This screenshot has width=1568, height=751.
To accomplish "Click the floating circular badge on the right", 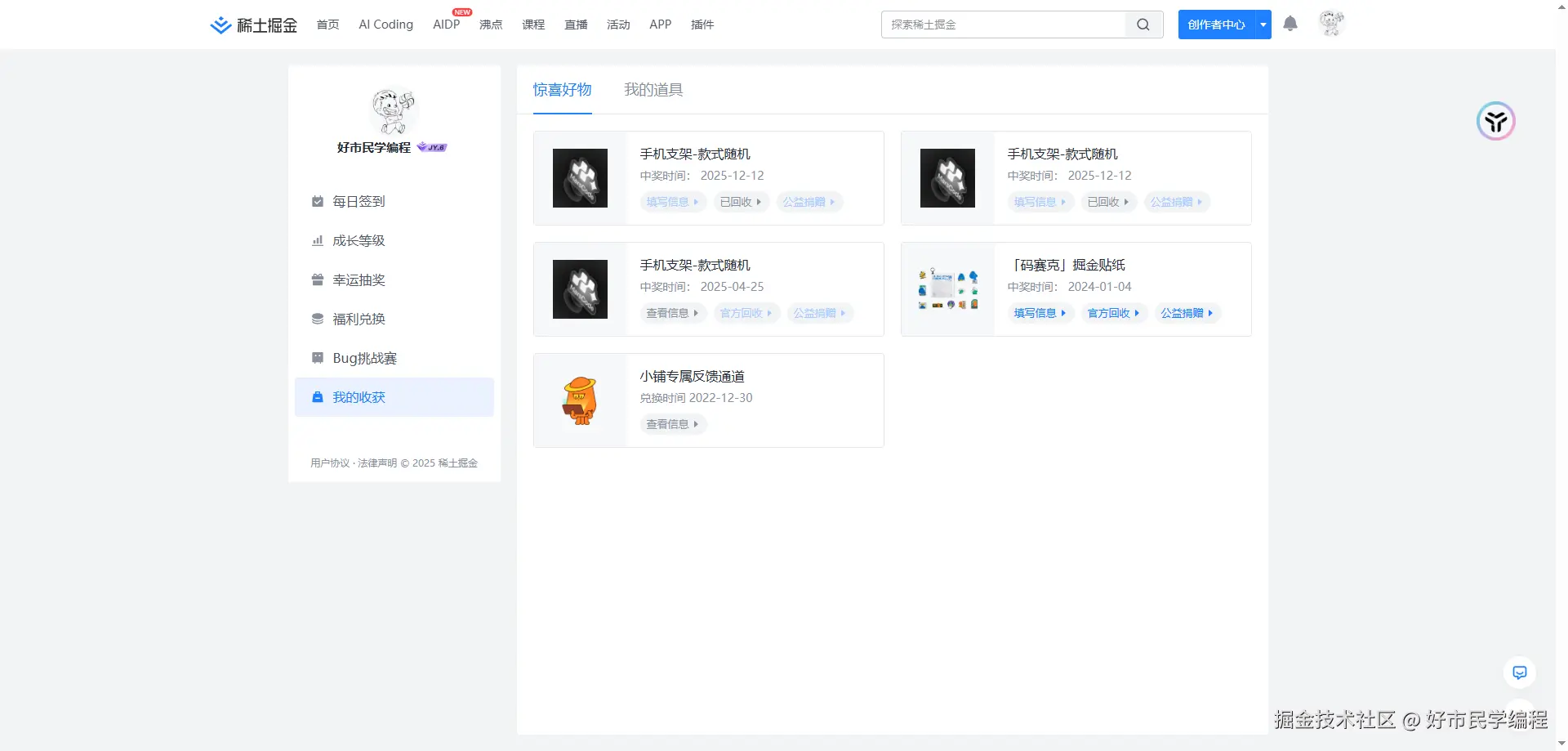I will click(1494, 121).
